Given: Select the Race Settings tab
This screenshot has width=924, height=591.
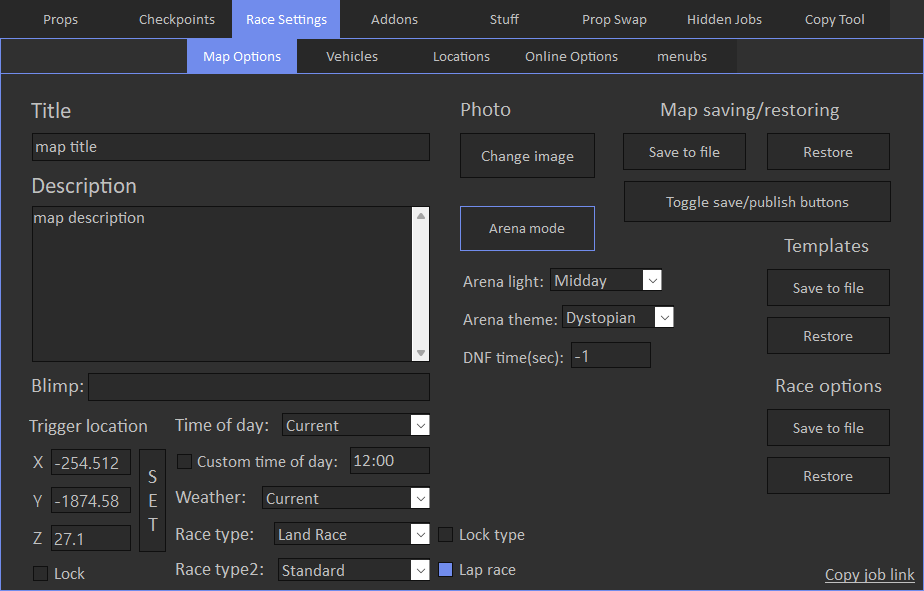Looking at the screenshot, I should pyautogui.click(x=286, y=19).
